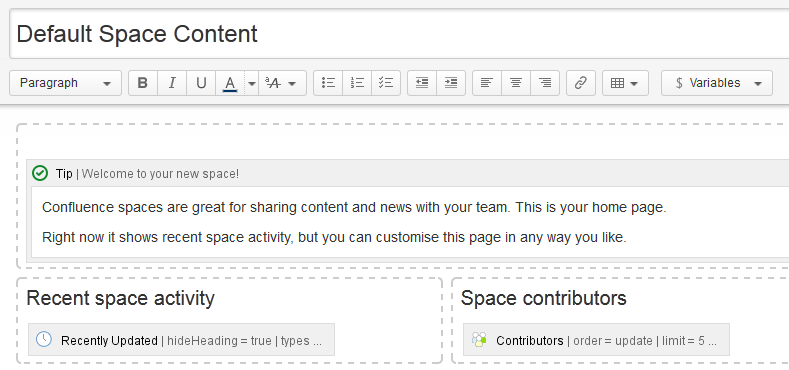The image size is (789, 370).
Task: Edit the Default Space Content title field
Action: pos(399,34)
